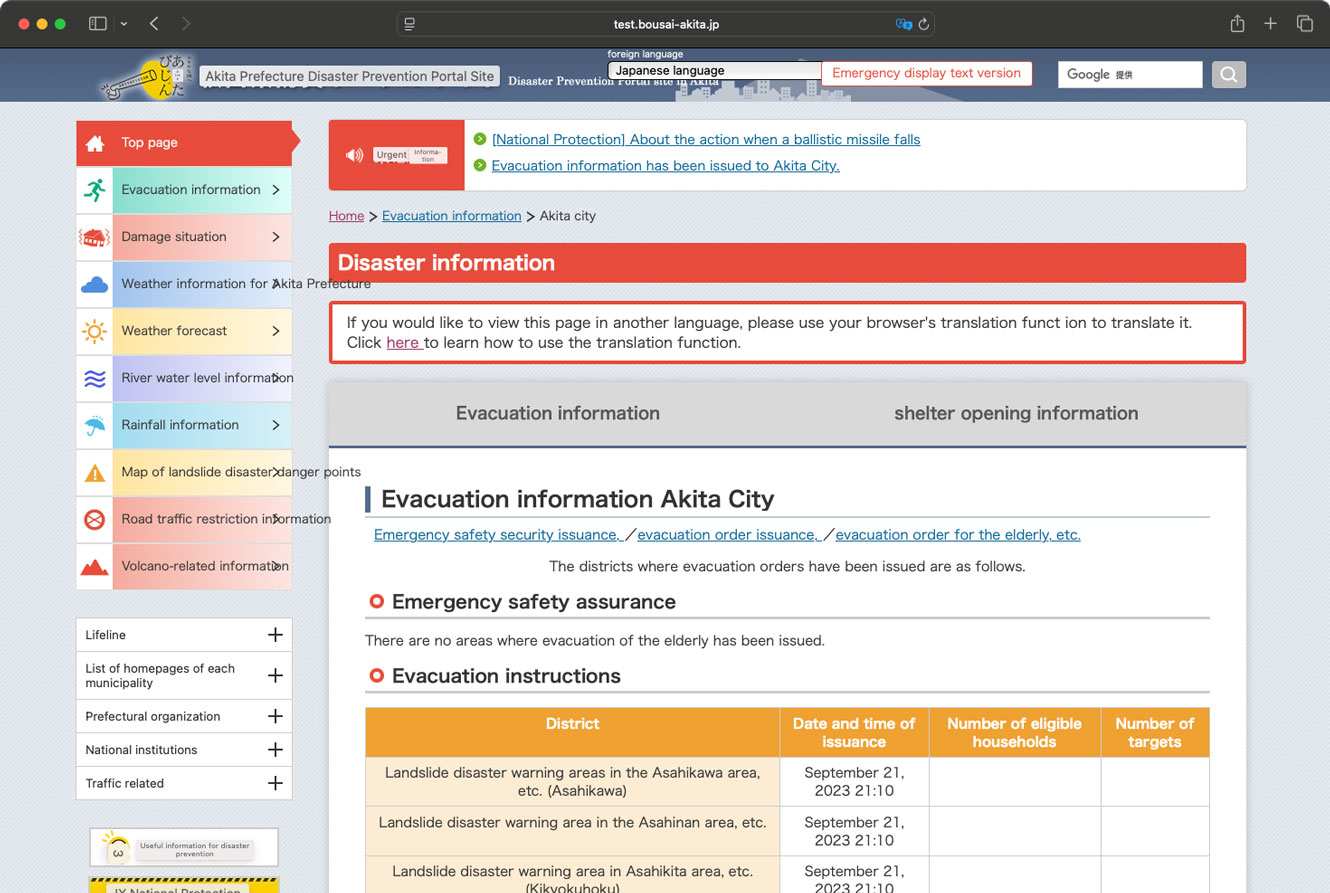Reload the page with refresh icon
The height and width of the screenshot is (893, 1330).
[x=924, y=24]
